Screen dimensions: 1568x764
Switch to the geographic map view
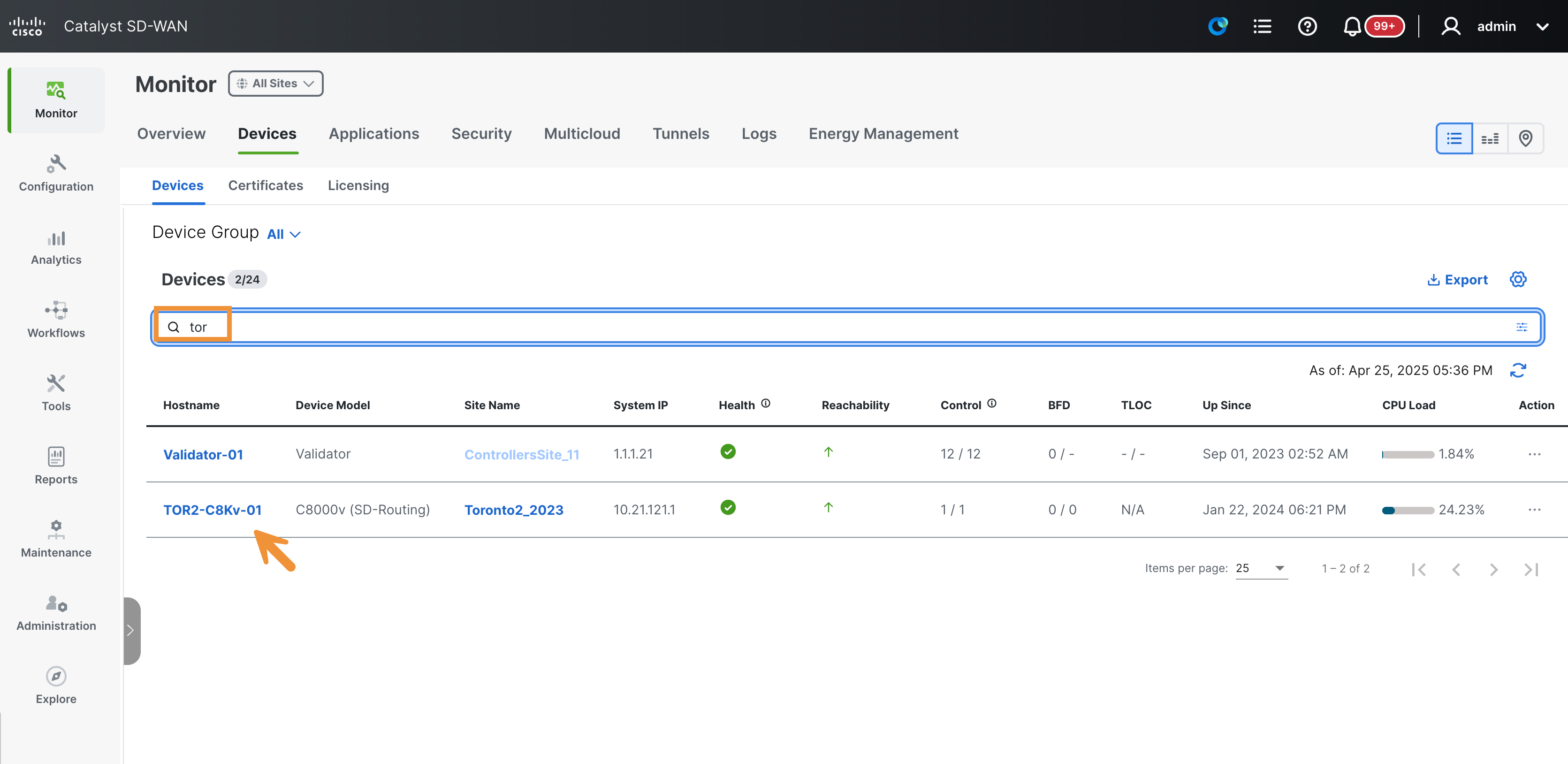pyautogui.click(x=1525, y=138)
